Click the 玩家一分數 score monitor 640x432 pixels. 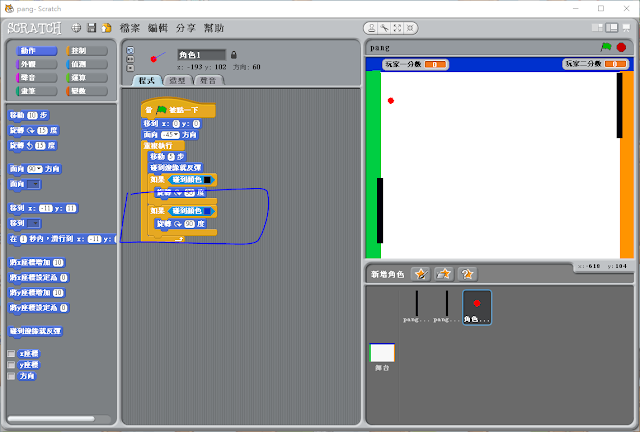tap(415, 64)
